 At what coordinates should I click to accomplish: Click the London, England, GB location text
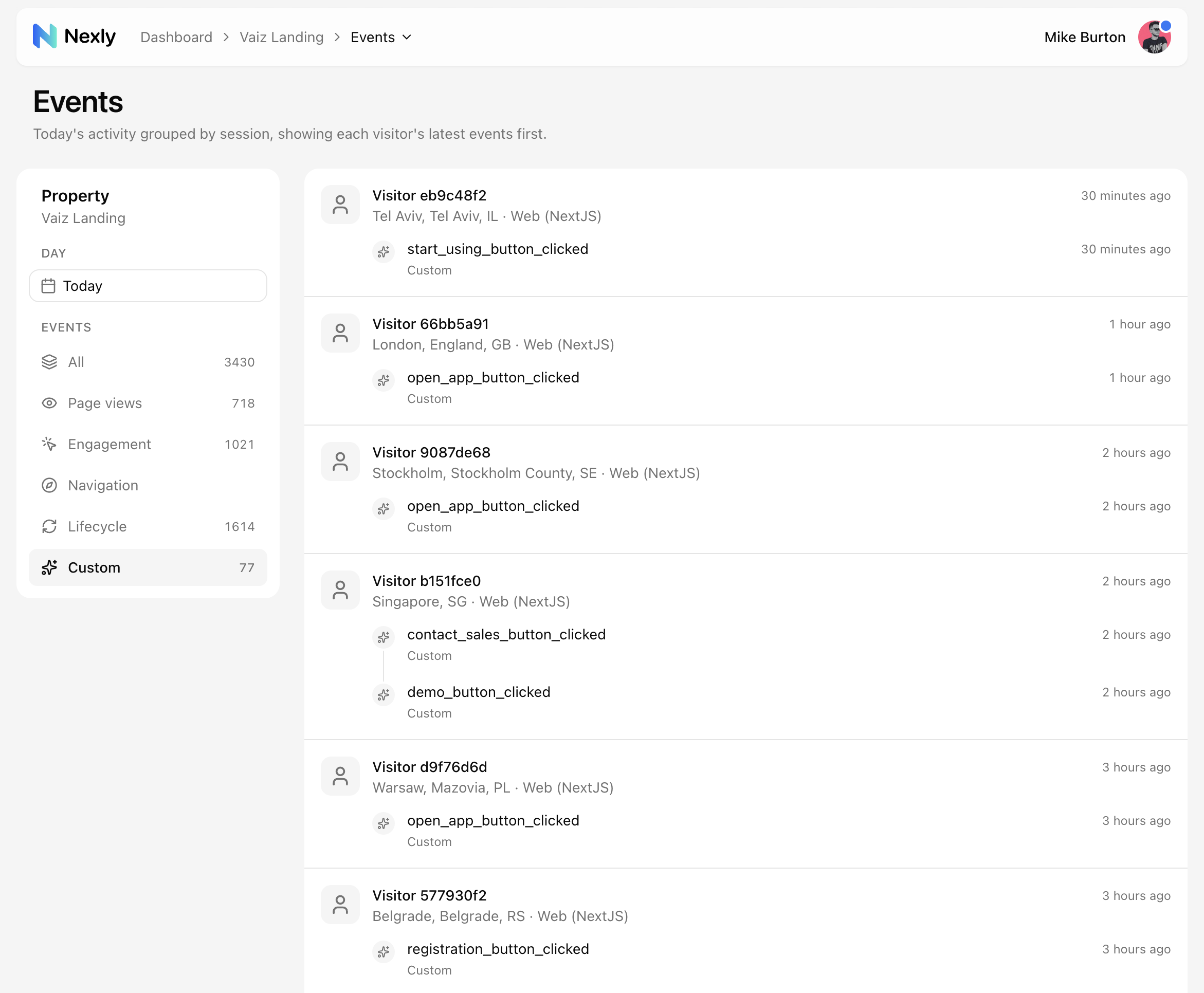click(x=442, y=345)
